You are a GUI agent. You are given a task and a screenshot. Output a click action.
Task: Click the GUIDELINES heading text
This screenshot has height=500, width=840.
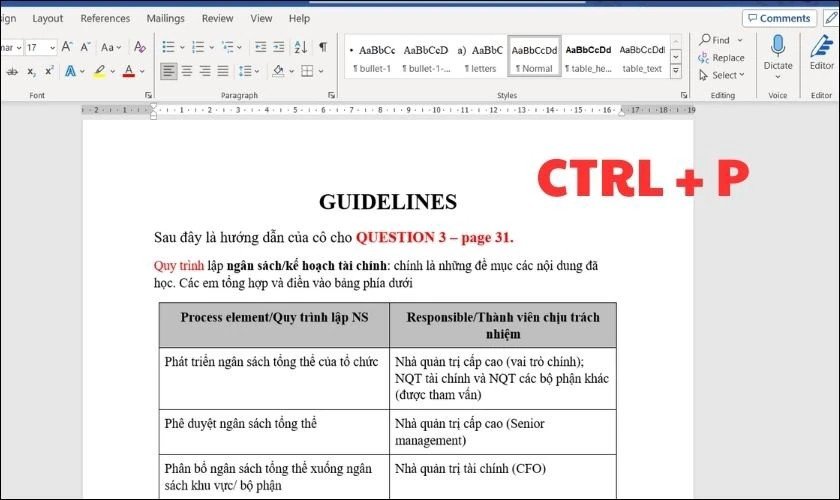click(388, 202)
